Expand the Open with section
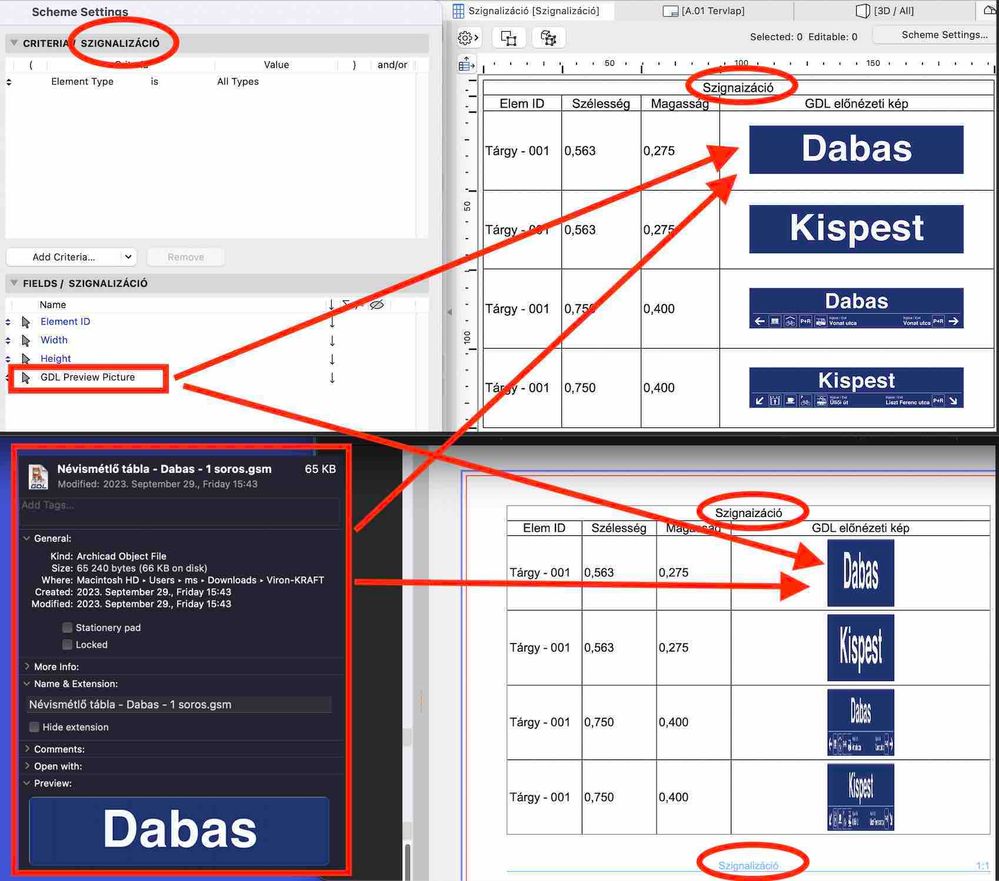The height and width of the screenshot is (881, 999). tap(27, 766)
